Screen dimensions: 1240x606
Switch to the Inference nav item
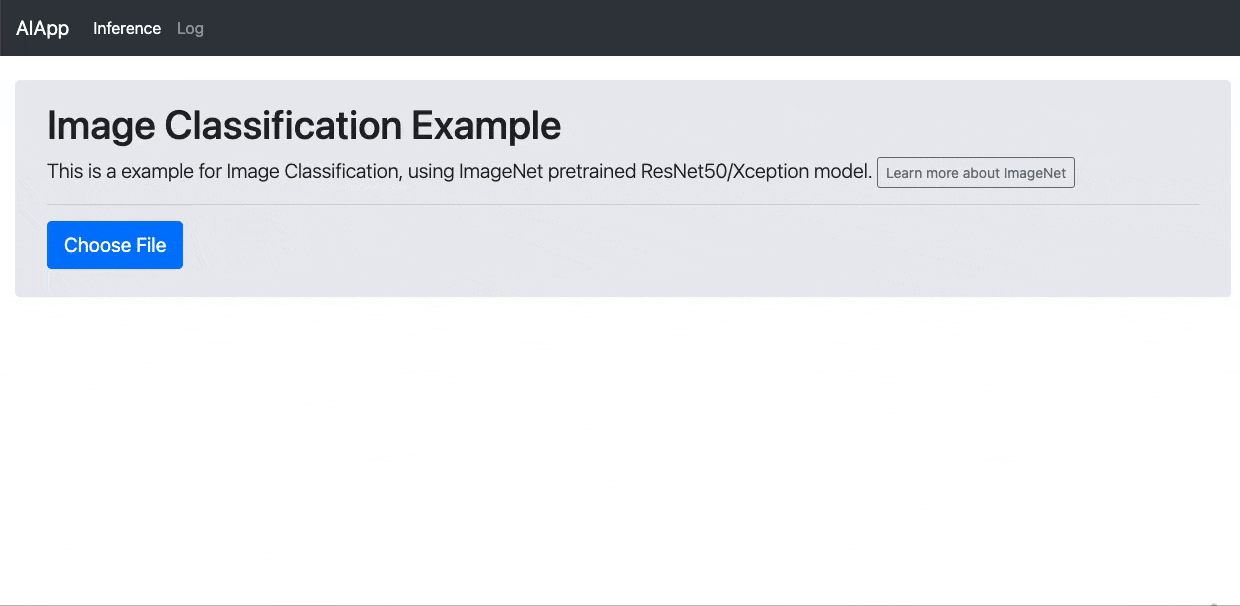point(127,28)
